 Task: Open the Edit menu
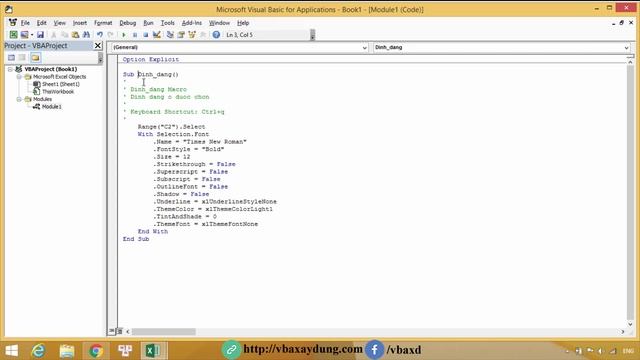(42, 23)
